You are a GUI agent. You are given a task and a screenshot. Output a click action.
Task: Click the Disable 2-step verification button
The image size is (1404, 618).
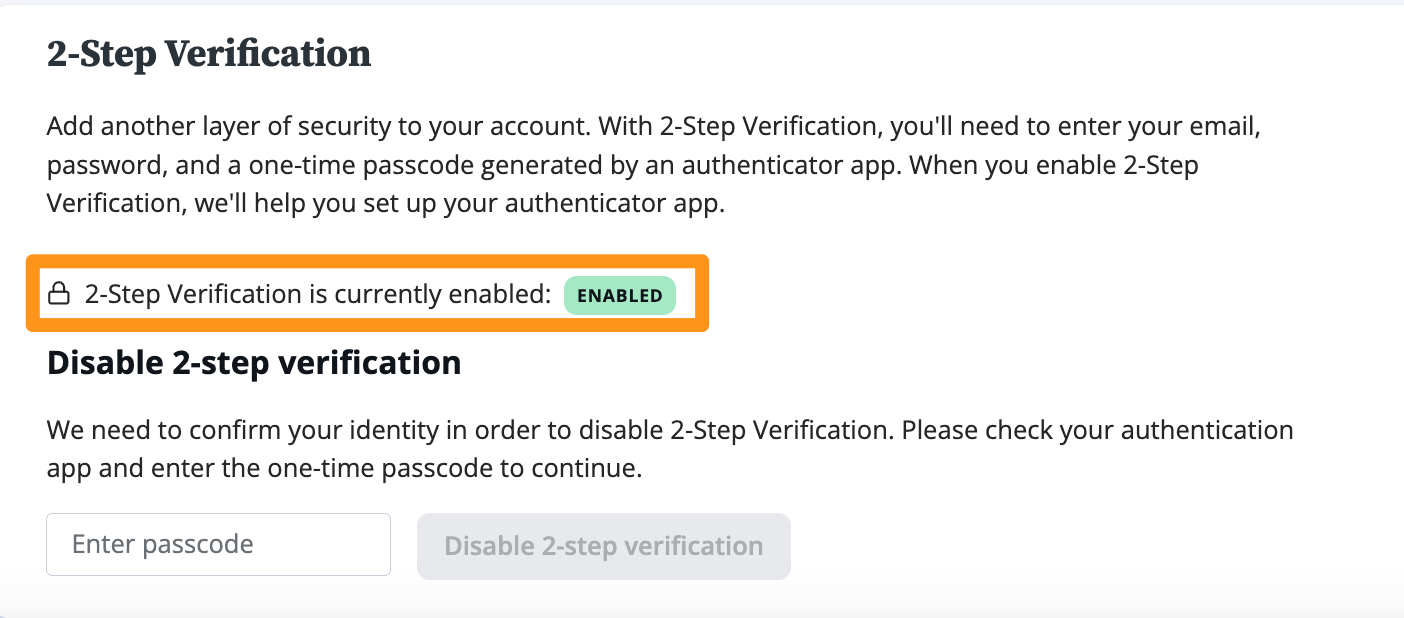click(x=604, y=546)
